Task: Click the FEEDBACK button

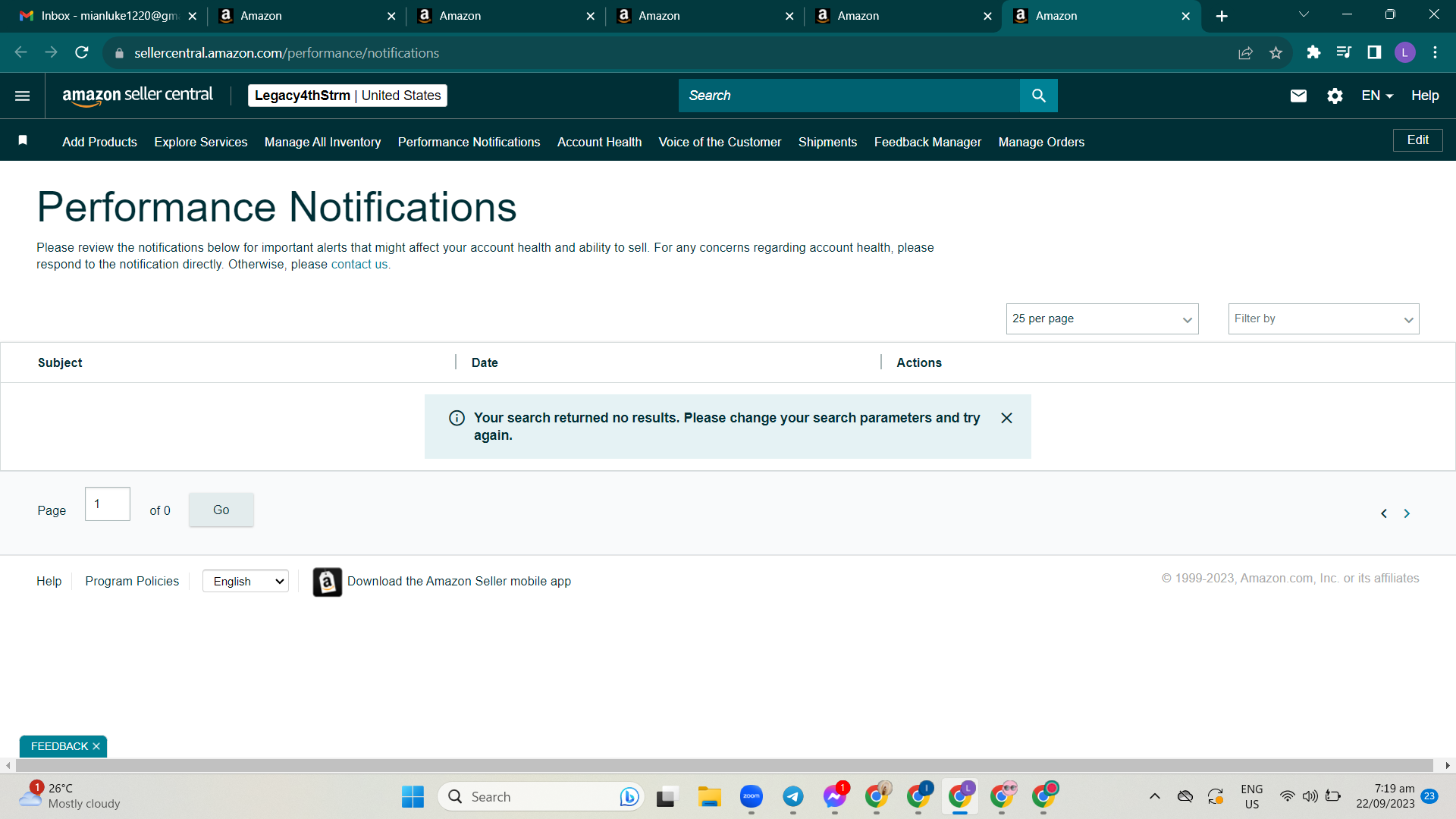Action: [59, 746]
